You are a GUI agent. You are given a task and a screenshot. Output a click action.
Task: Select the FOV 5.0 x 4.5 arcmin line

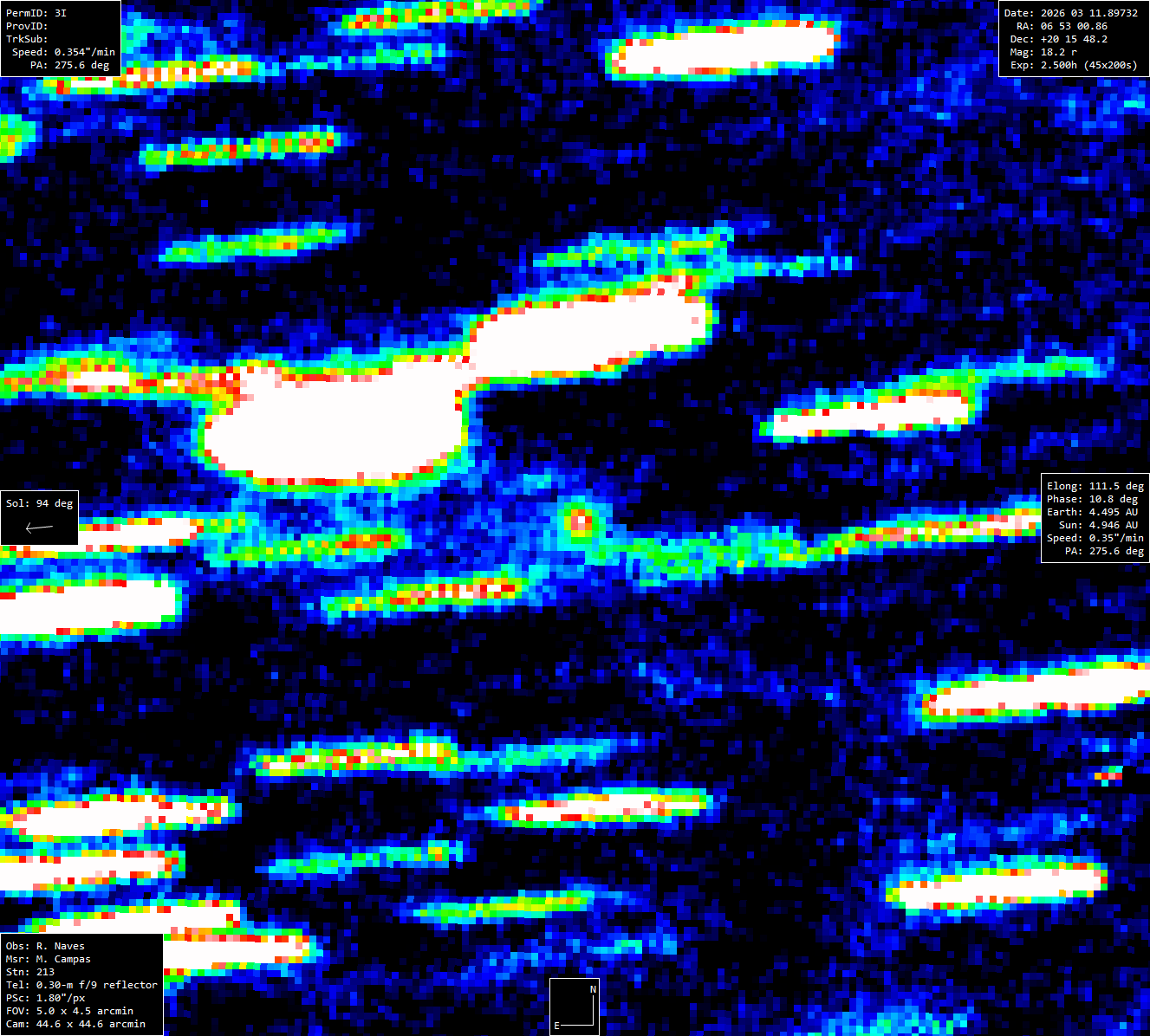(x=69, y=1011)
